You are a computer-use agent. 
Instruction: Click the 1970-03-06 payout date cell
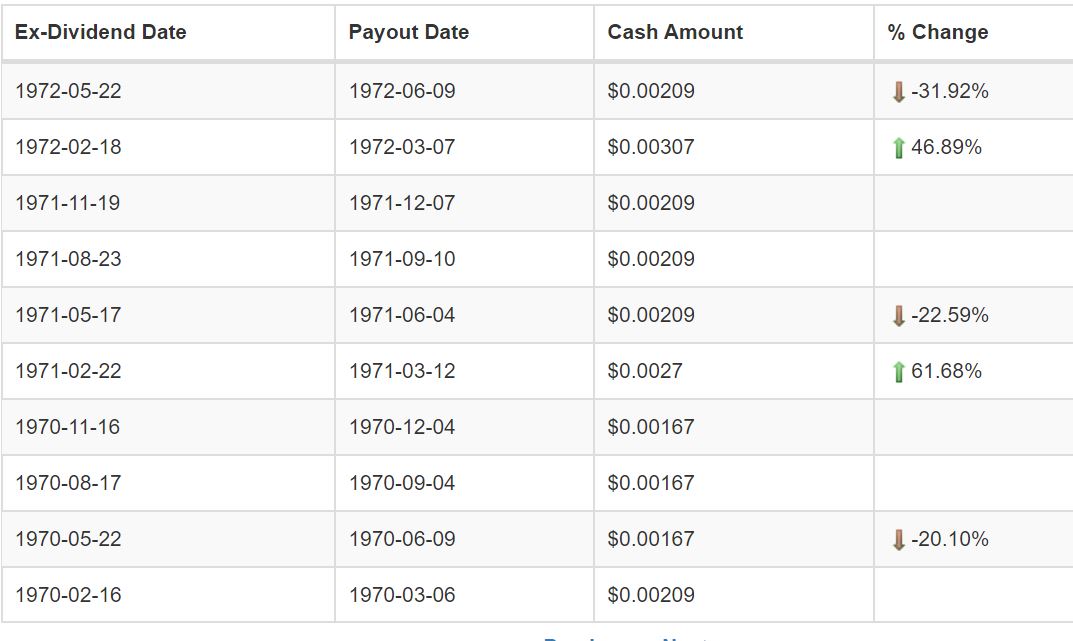[401, 595]
